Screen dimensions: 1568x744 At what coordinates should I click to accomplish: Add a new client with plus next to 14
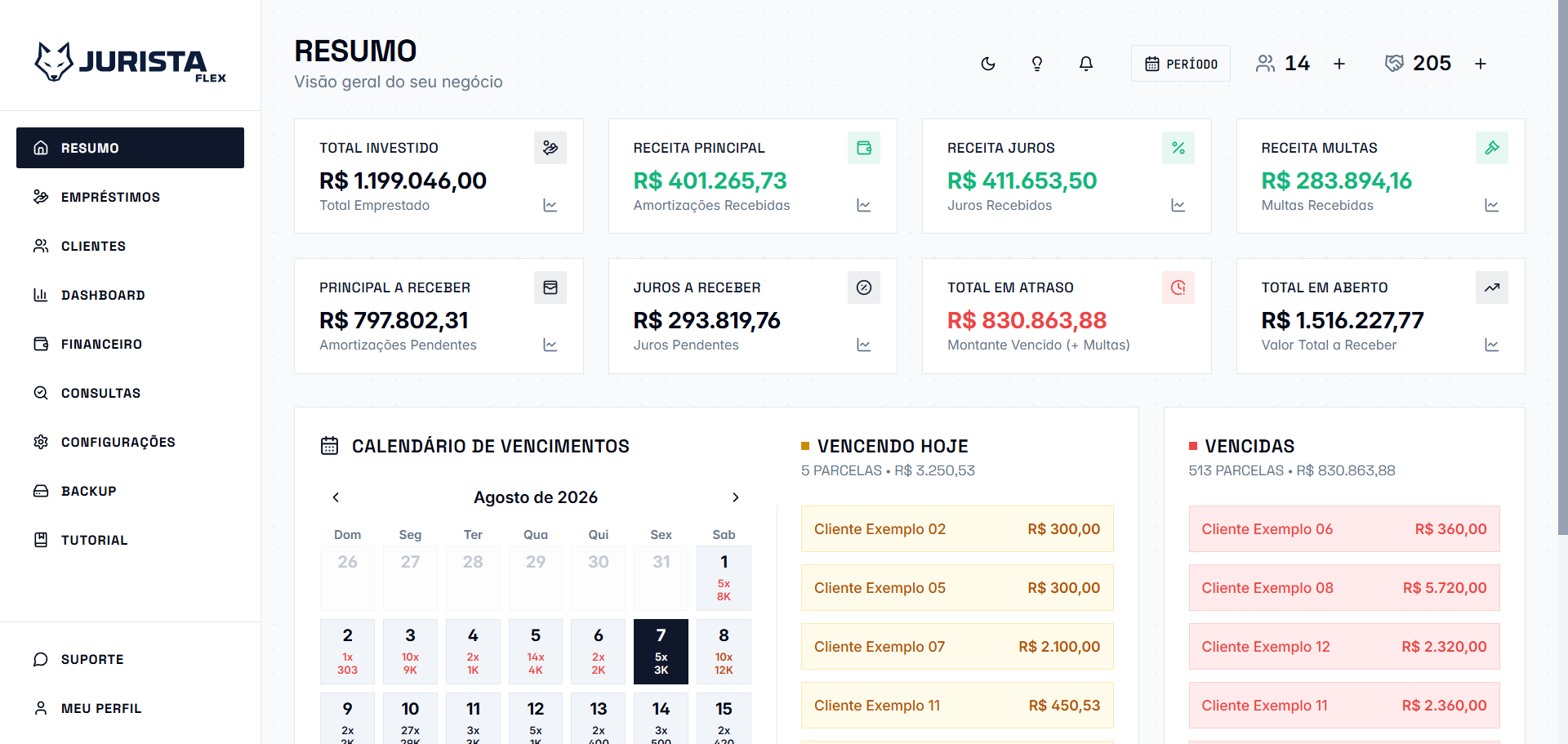1339,64
